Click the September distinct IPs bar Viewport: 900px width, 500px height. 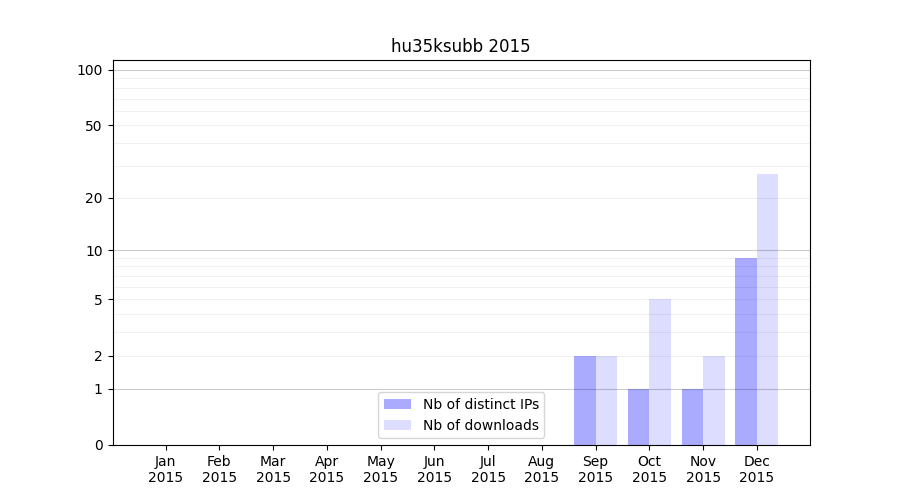(585, 400)
